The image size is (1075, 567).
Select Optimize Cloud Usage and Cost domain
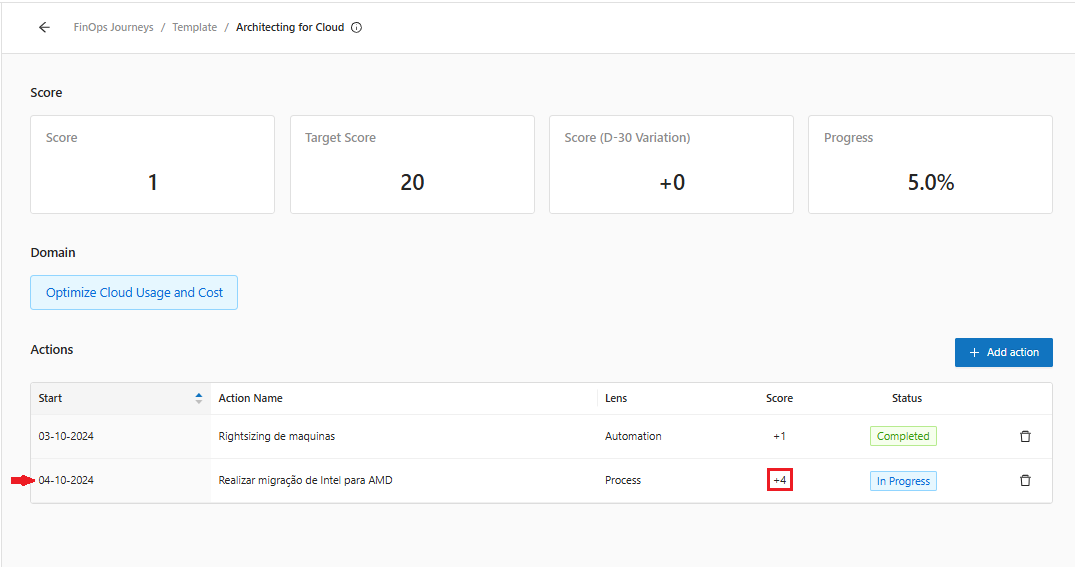point(134,293)
